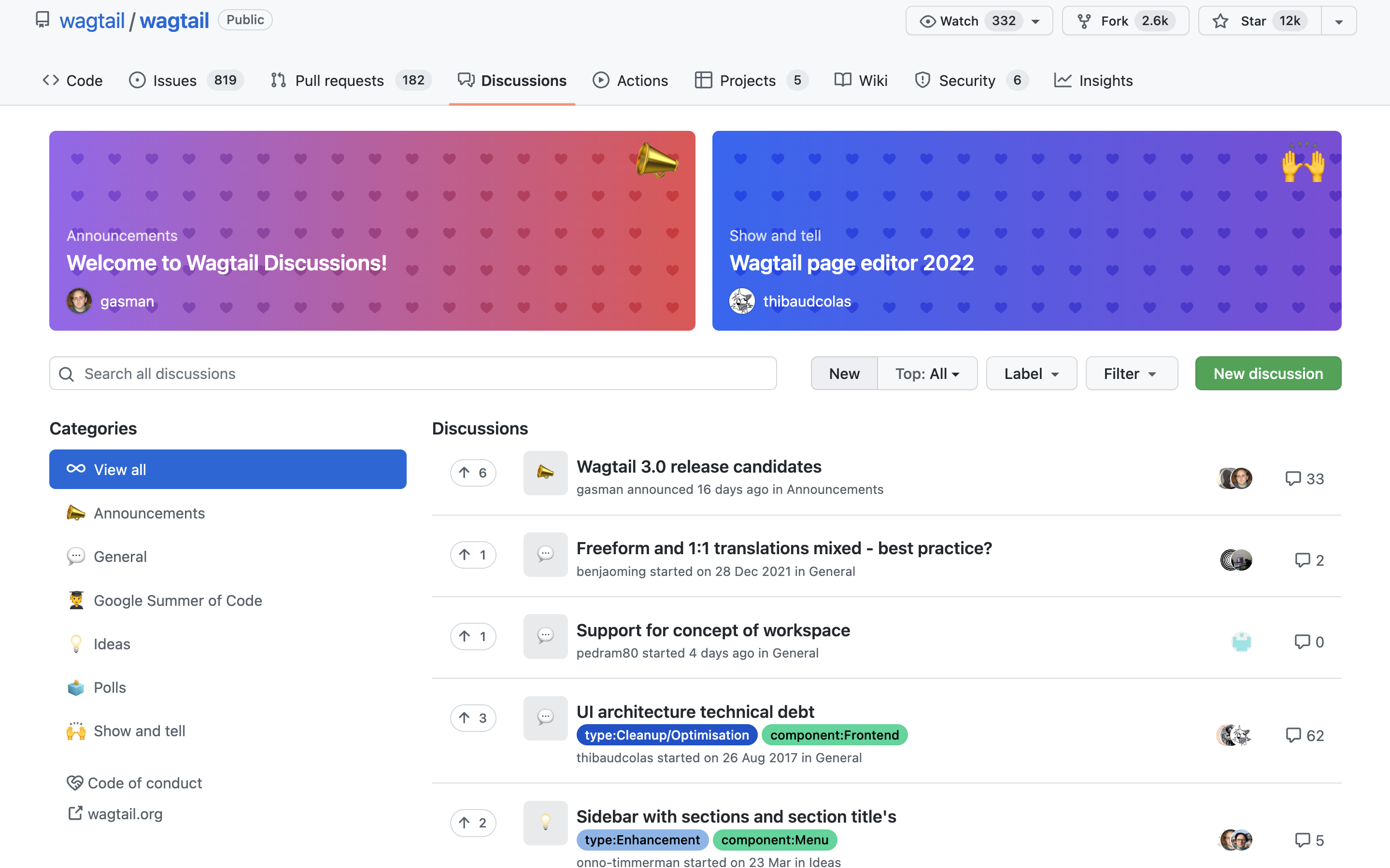1390x868 pixels.
Task: Click the gasman avatar on Announcements banner
Action: (79, 301)
